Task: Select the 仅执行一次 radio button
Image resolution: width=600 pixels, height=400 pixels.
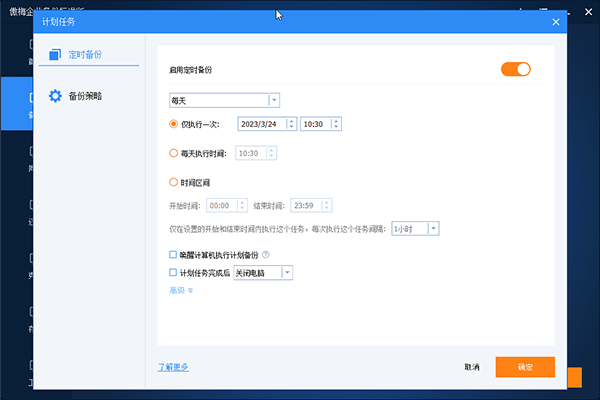Action: coord(174,124)
